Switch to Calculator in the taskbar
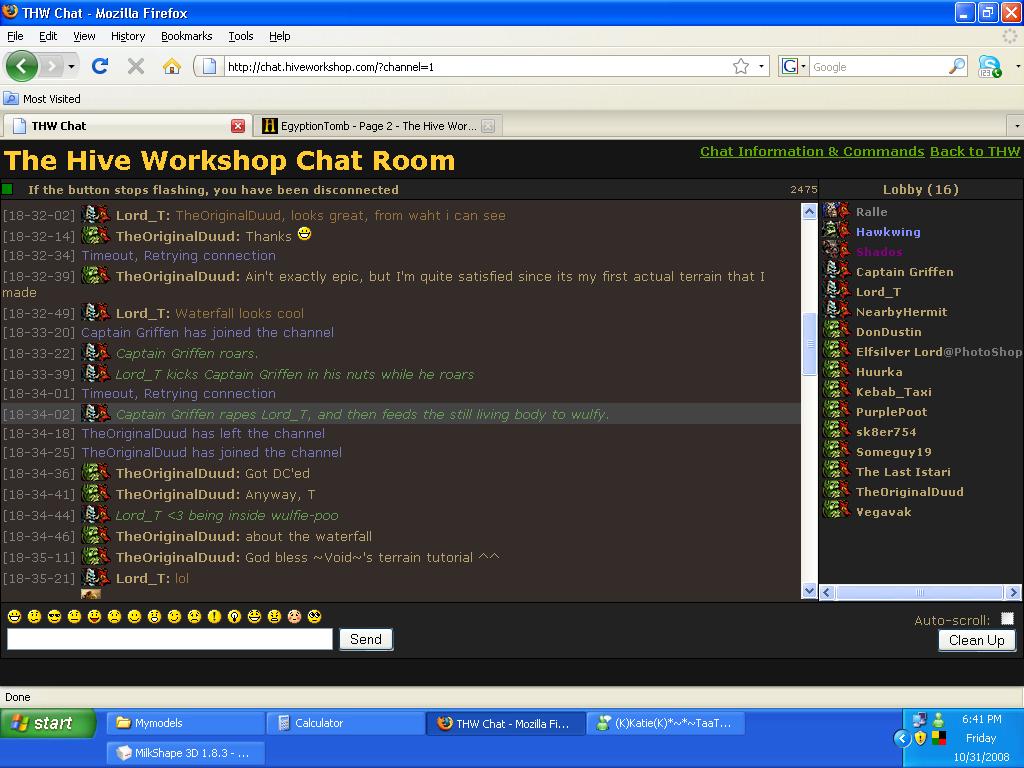1024x768 pixels. tap(346, 723)
